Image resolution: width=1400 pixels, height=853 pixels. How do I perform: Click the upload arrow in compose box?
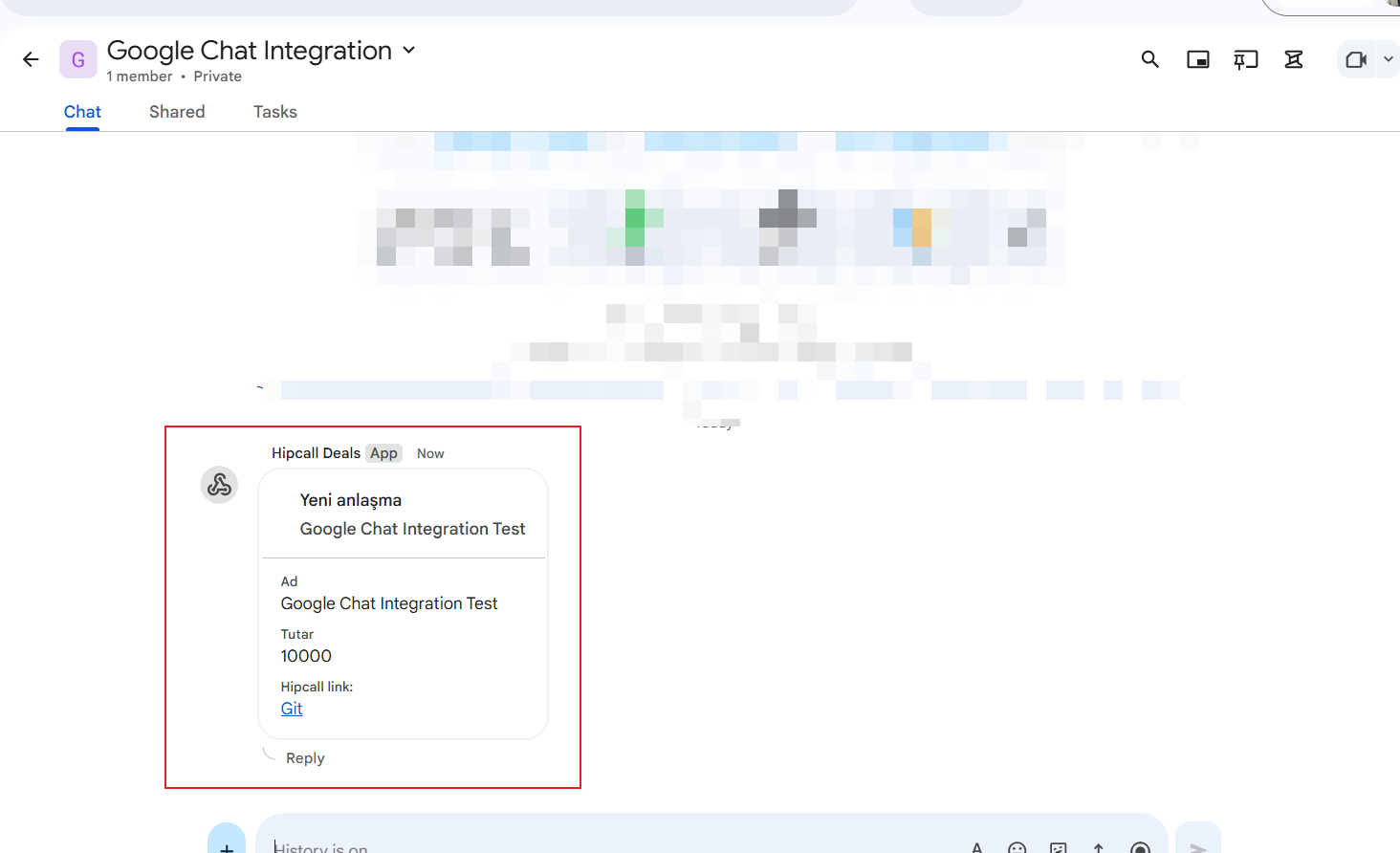tap(1099, 847)
